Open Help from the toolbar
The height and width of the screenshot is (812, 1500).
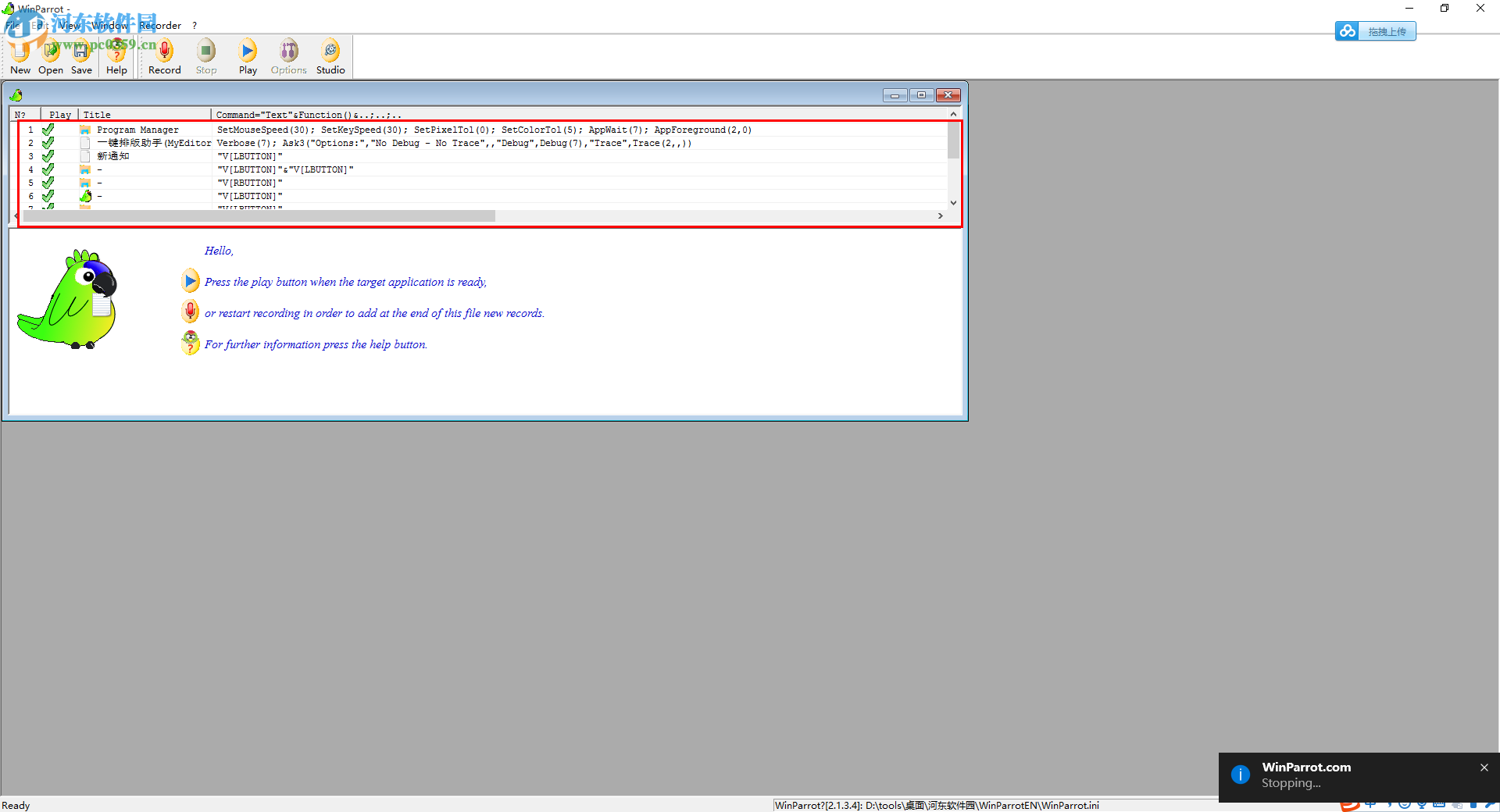coord(116,57)
